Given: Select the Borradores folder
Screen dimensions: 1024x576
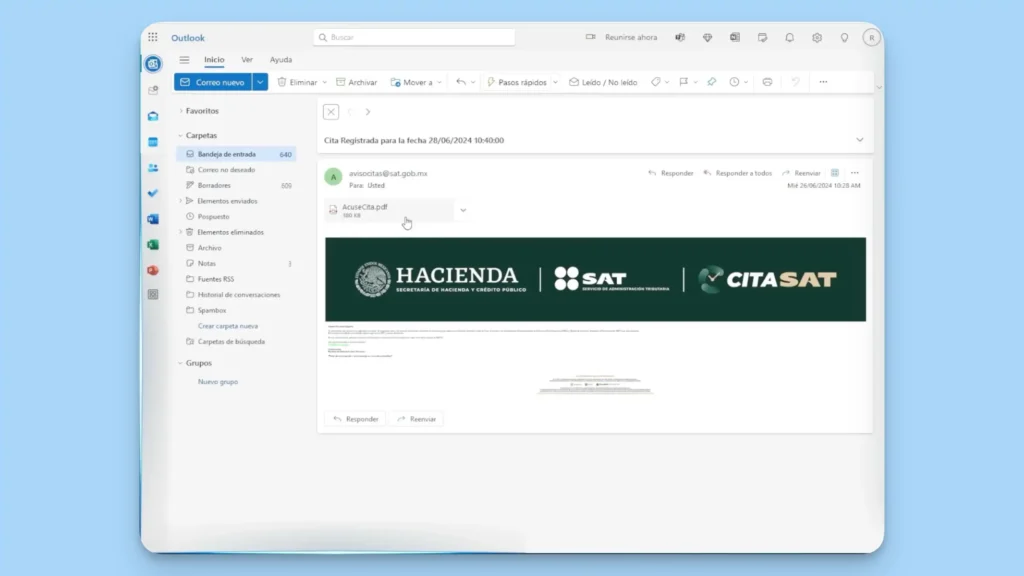Looking at the screenshot, I should coord(236,185).
